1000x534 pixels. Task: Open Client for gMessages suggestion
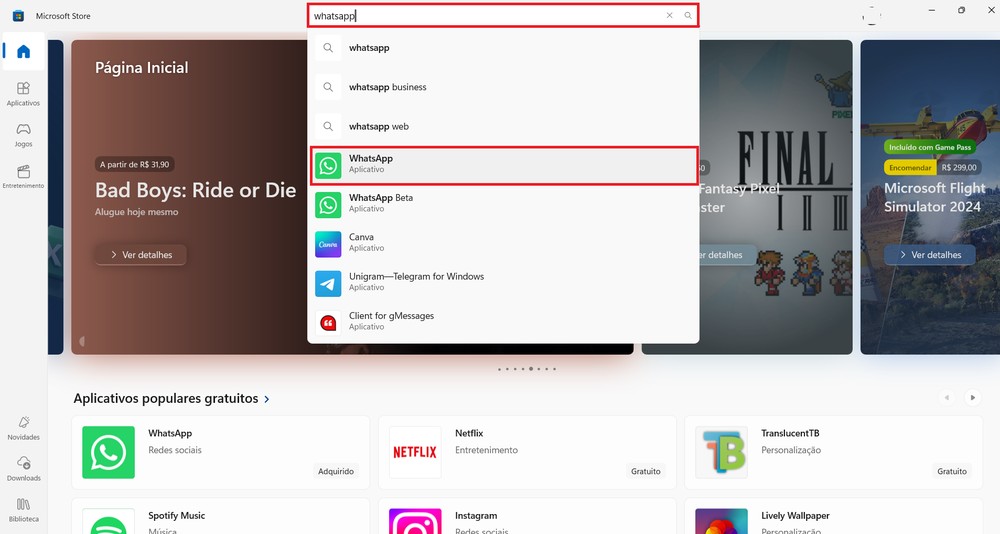click(x=503, y=323)
